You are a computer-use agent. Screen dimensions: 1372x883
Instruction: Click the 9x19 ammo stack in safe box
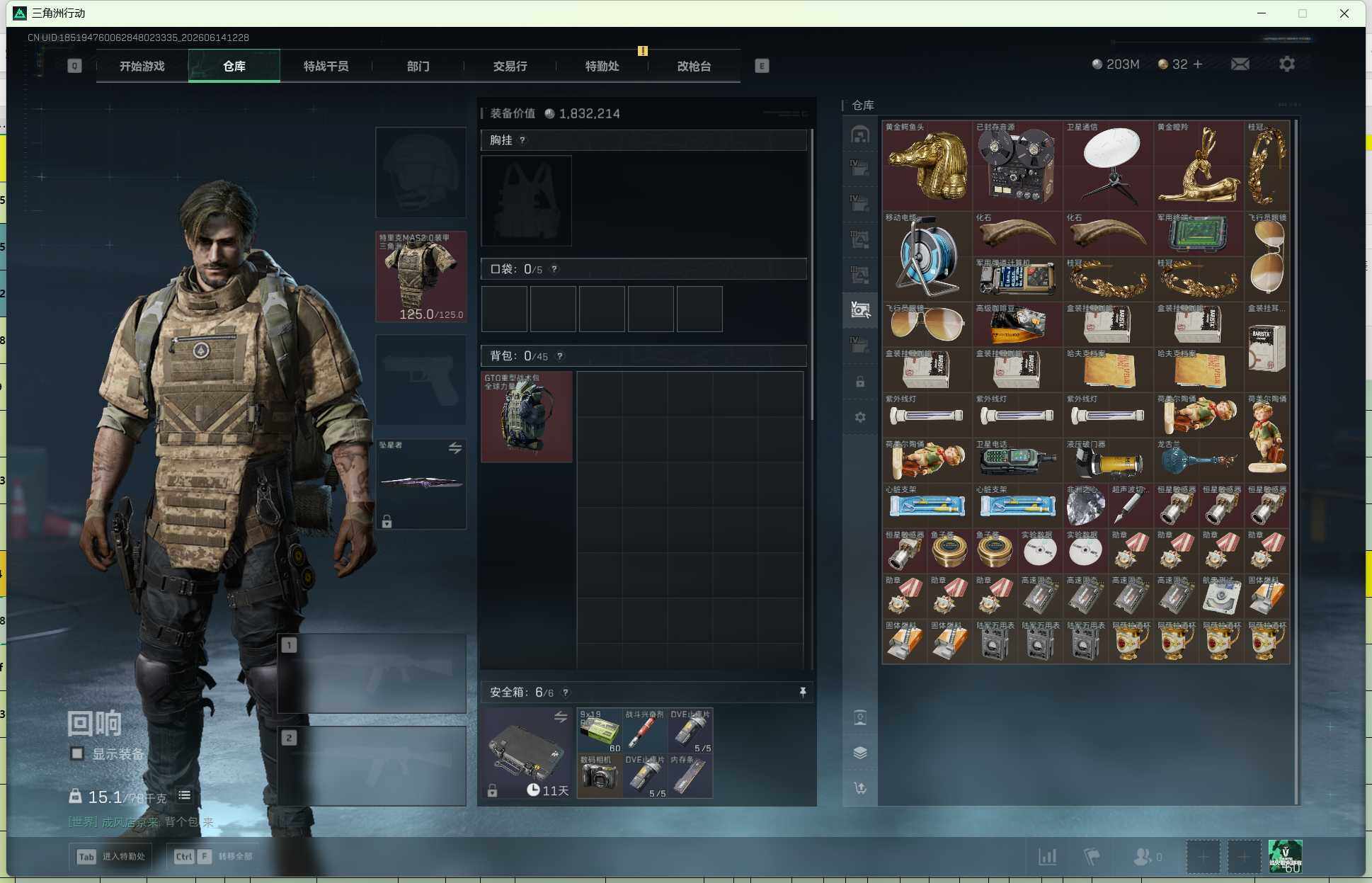coord(600,731)
